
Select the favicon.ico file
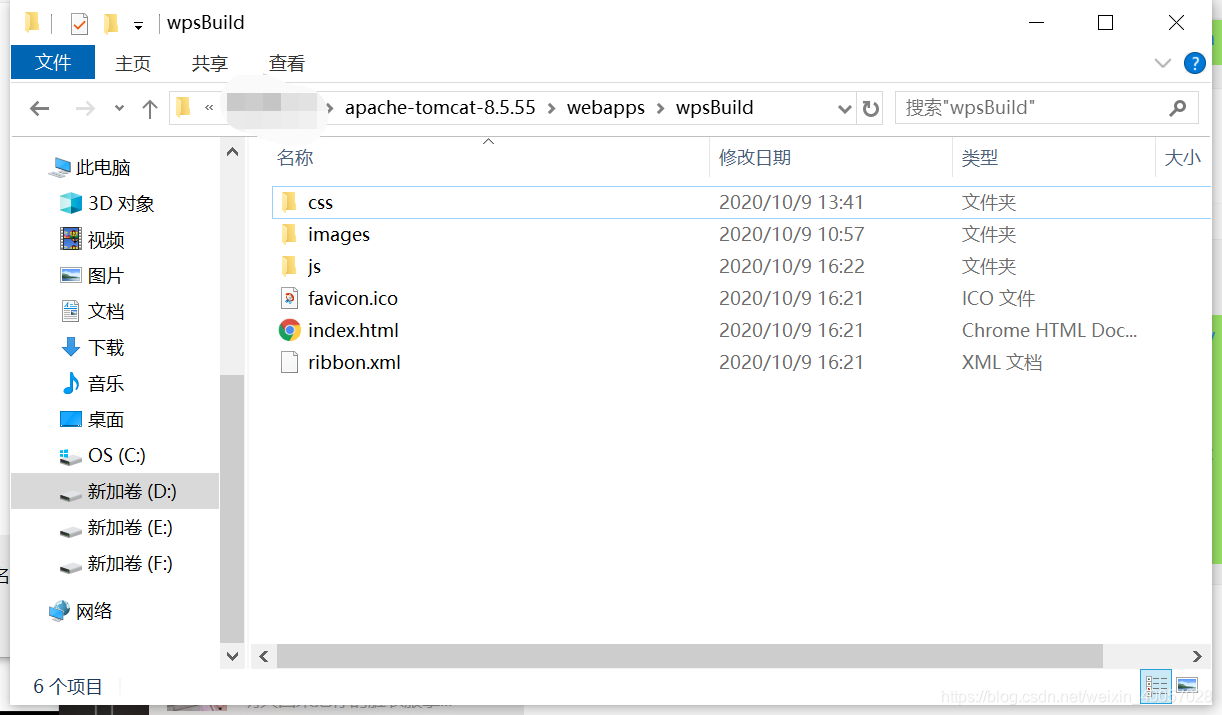tap(353, 298)
